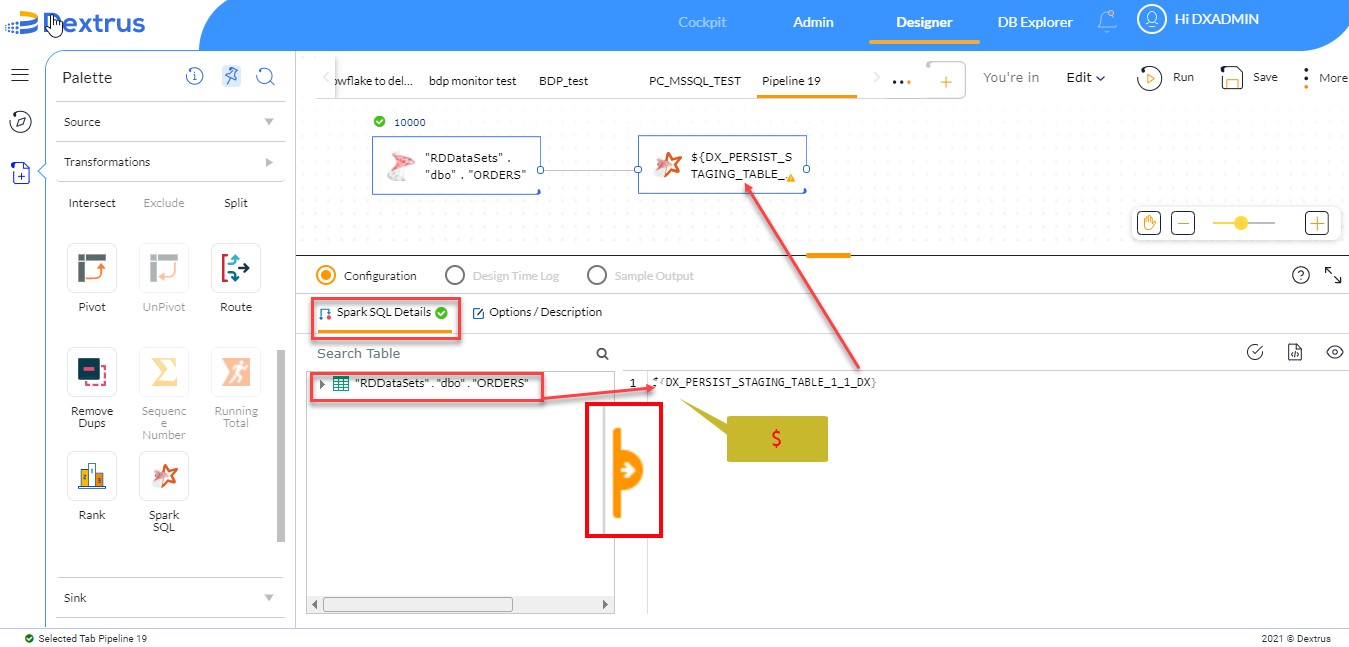The width and height of the screenshot is (1349, 647).
Task: Select the DX_PERSIST_STAGING_TABLE node on canvas
Action: pos(722,165)
